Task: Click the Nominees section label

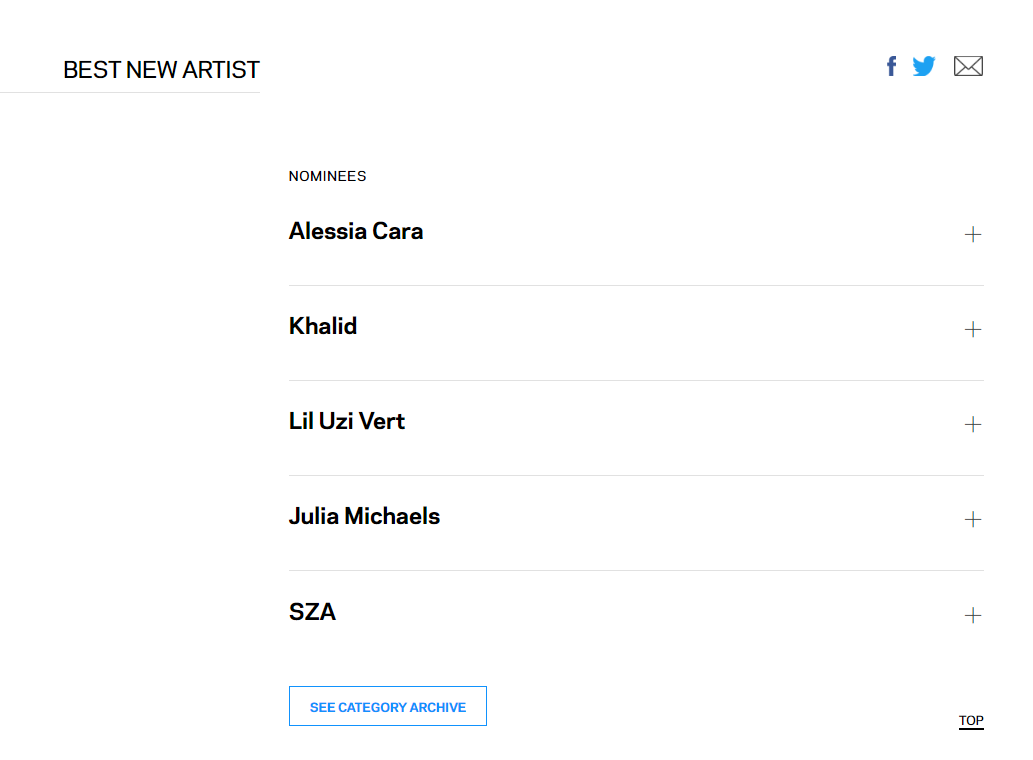Action: coord(327,176)
